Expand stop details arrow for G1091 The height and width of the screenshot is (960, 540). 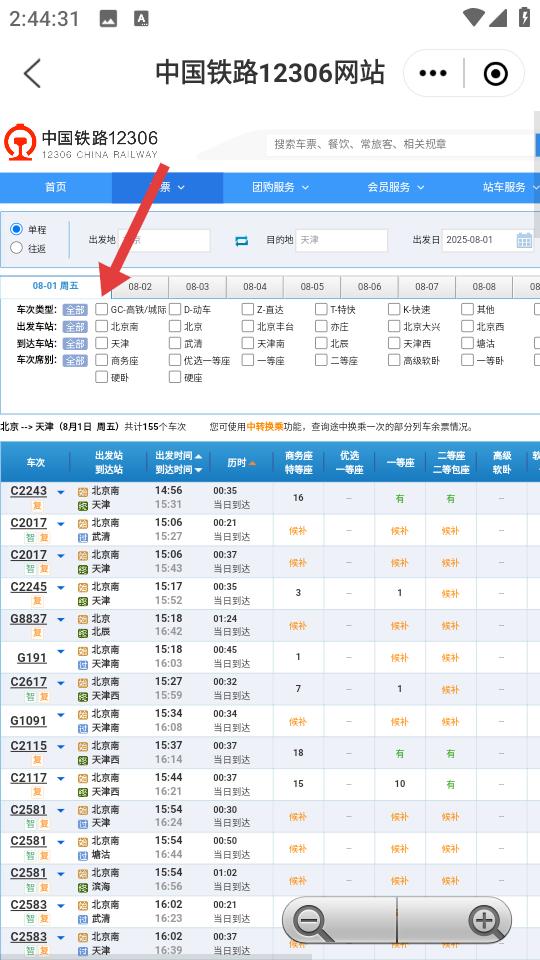61,714
